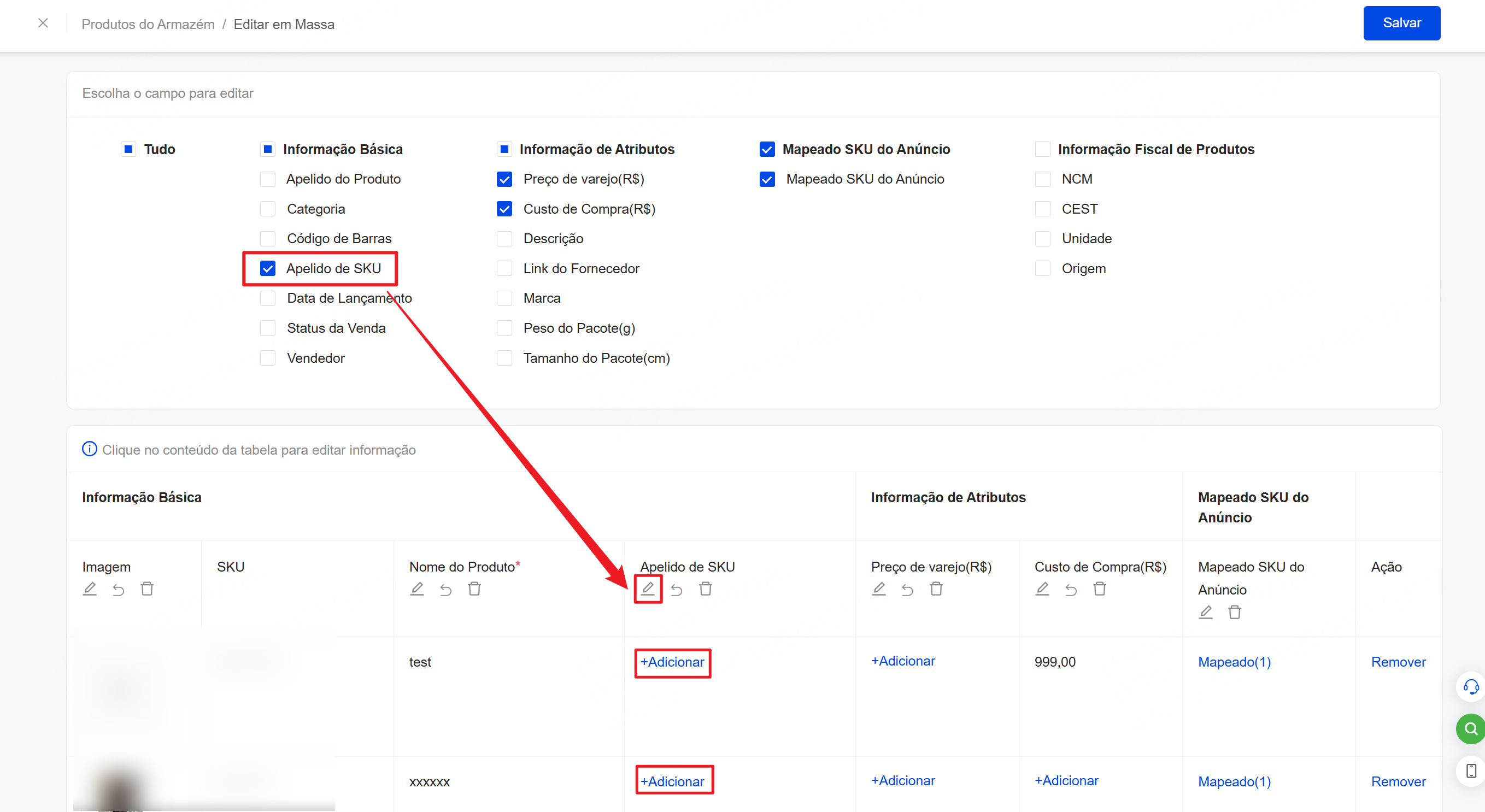This screenshot has height=812, width=1485.
Task: Click the green search floating button
Action: tap(1471, 728)
